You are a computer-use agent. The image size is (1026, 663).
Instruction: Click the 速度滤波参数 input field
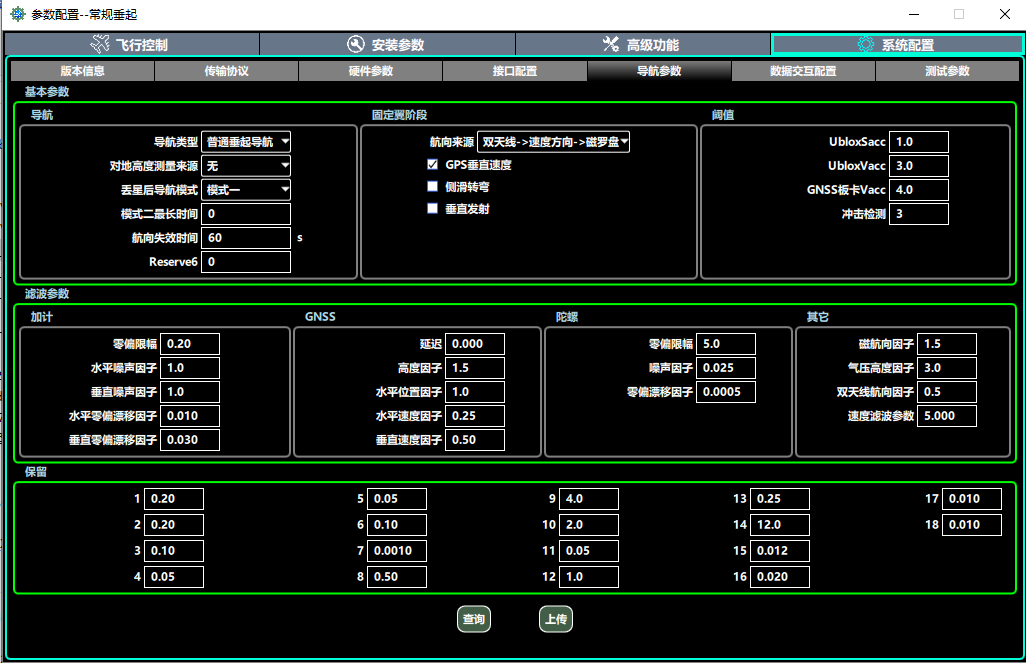947,416
